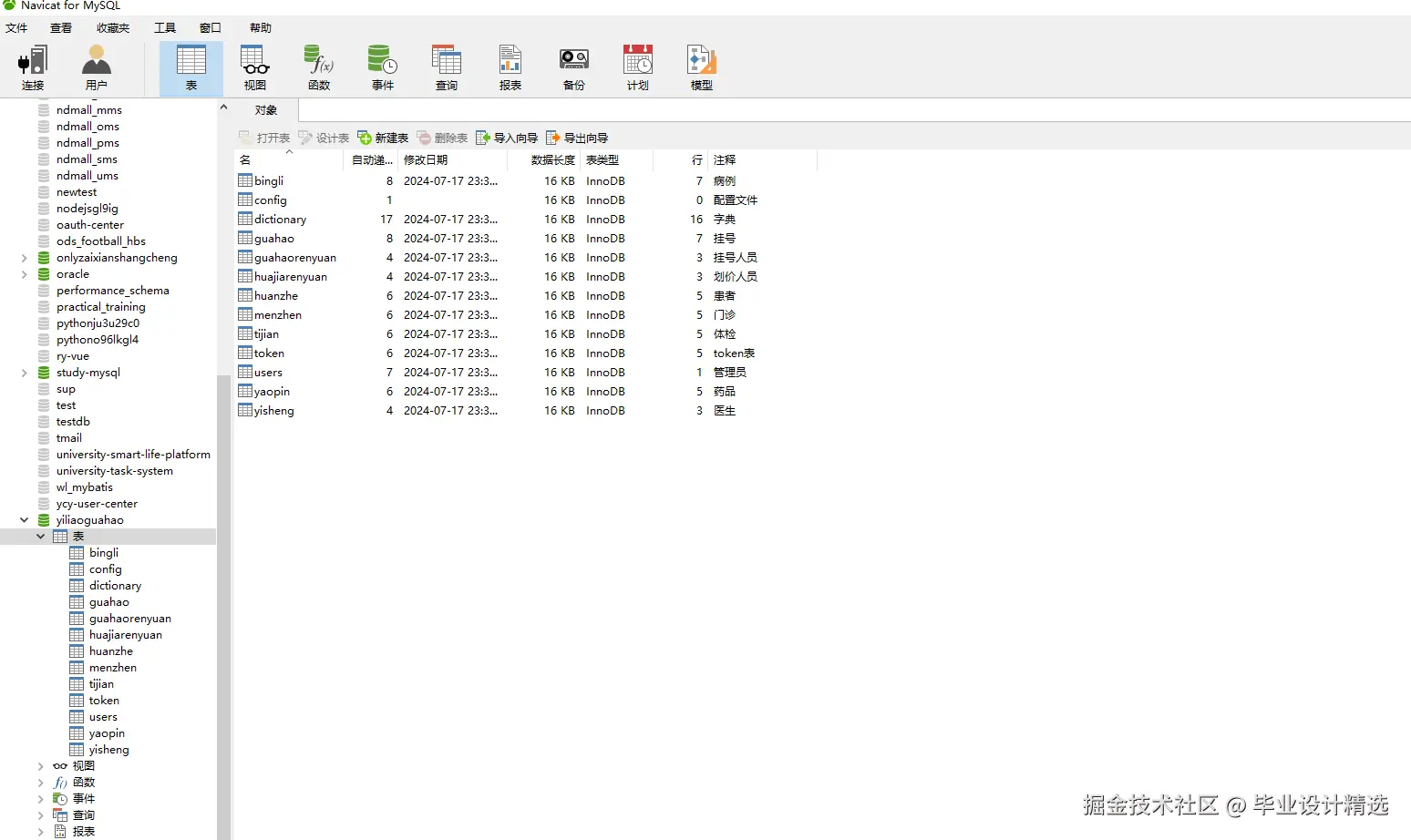Switch to the 视图 views section

point(255,68)
